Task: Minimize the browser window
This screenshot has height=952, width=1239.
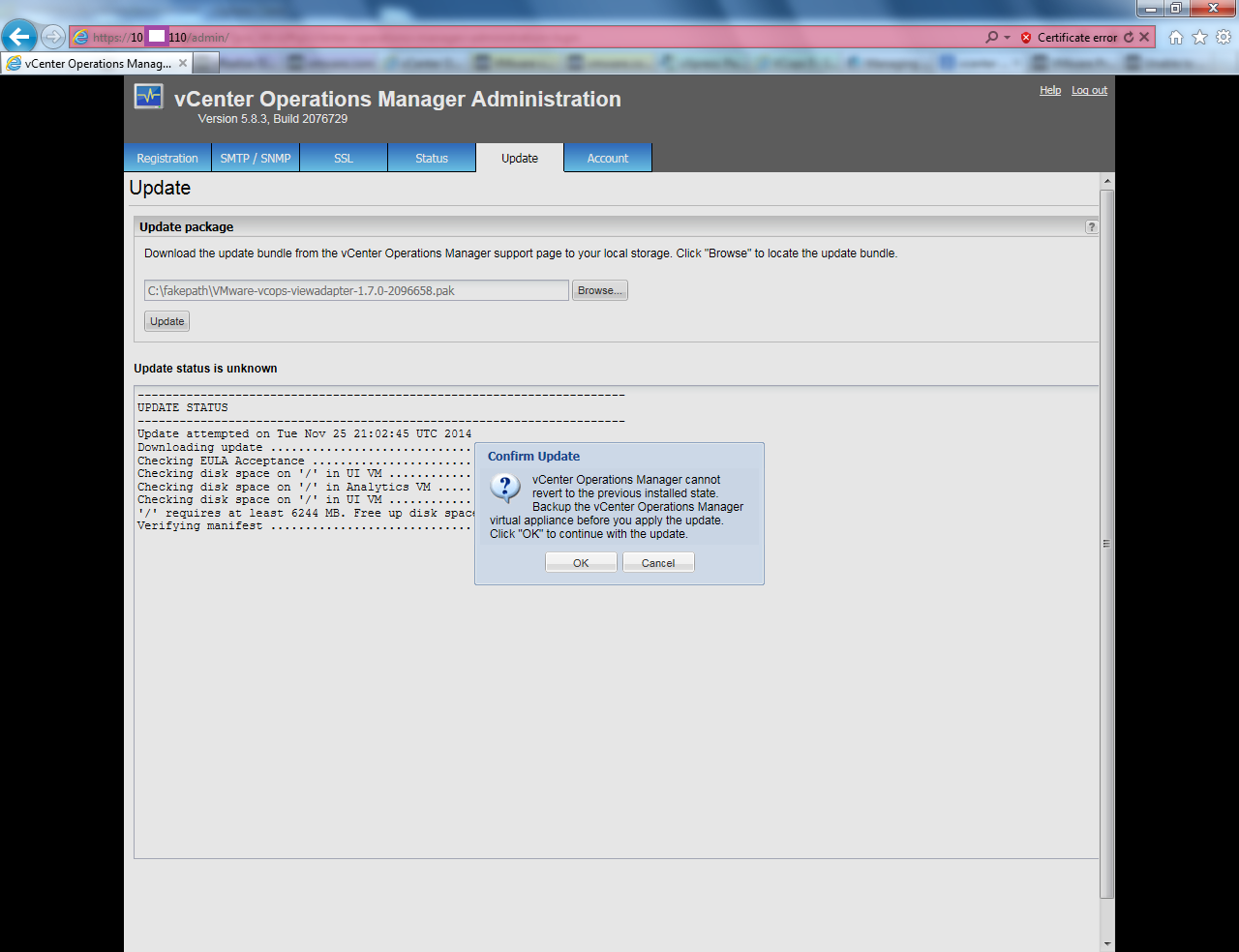Action: [x=1150, y=9]
